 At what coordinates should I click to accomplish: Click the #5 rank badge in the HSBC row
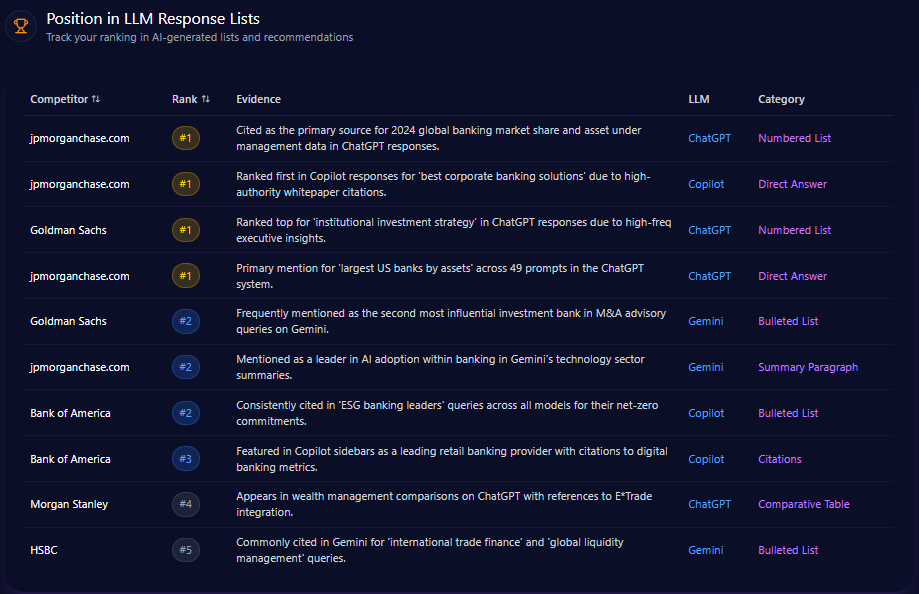(185, 550)
